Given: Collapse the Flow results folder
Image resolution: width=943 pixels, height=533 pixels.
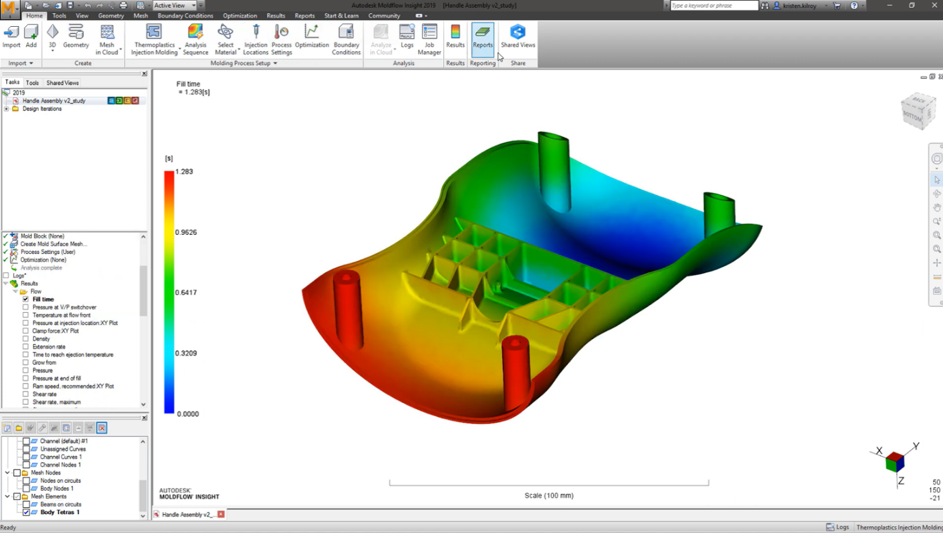Looking at the screenshot, I should [x=16, y=291].
